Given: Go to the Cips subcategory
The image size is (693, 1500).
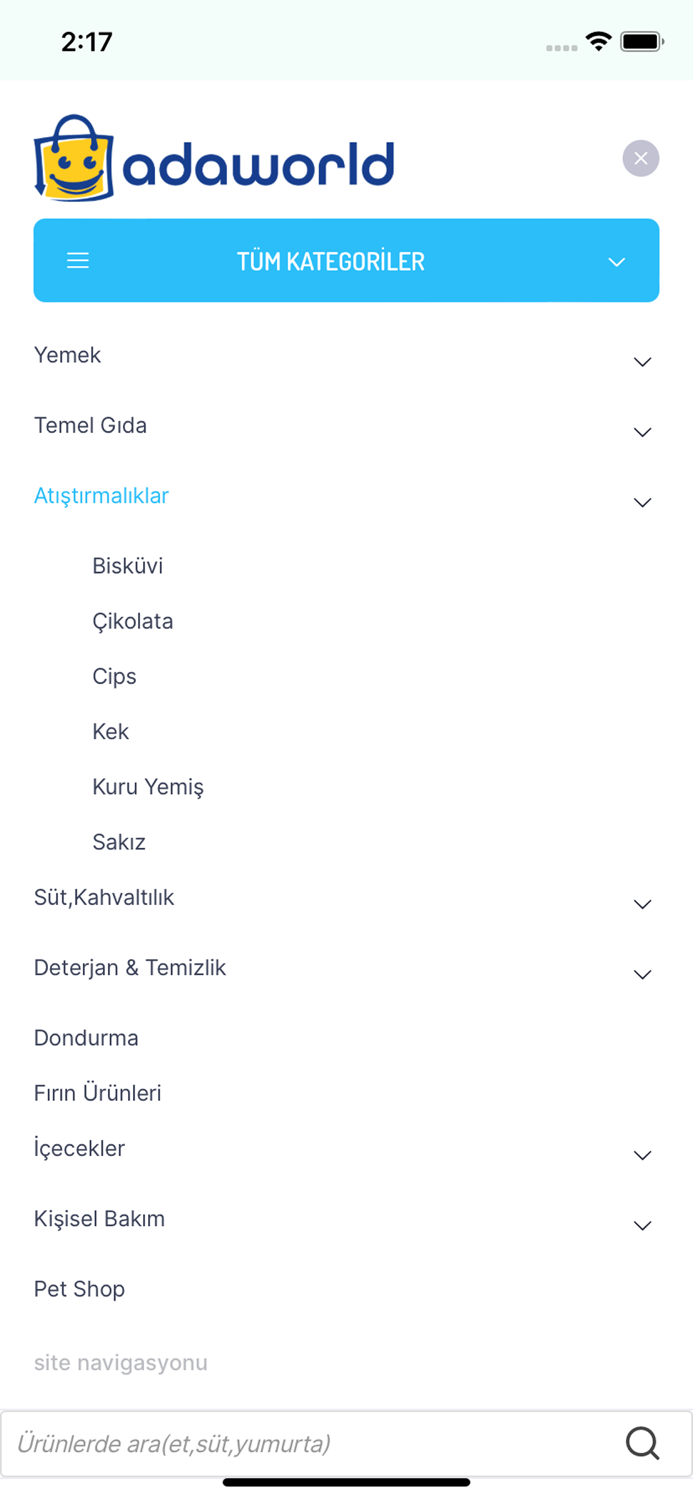Looking at the screenshot, I should click(x=114, y=677).
